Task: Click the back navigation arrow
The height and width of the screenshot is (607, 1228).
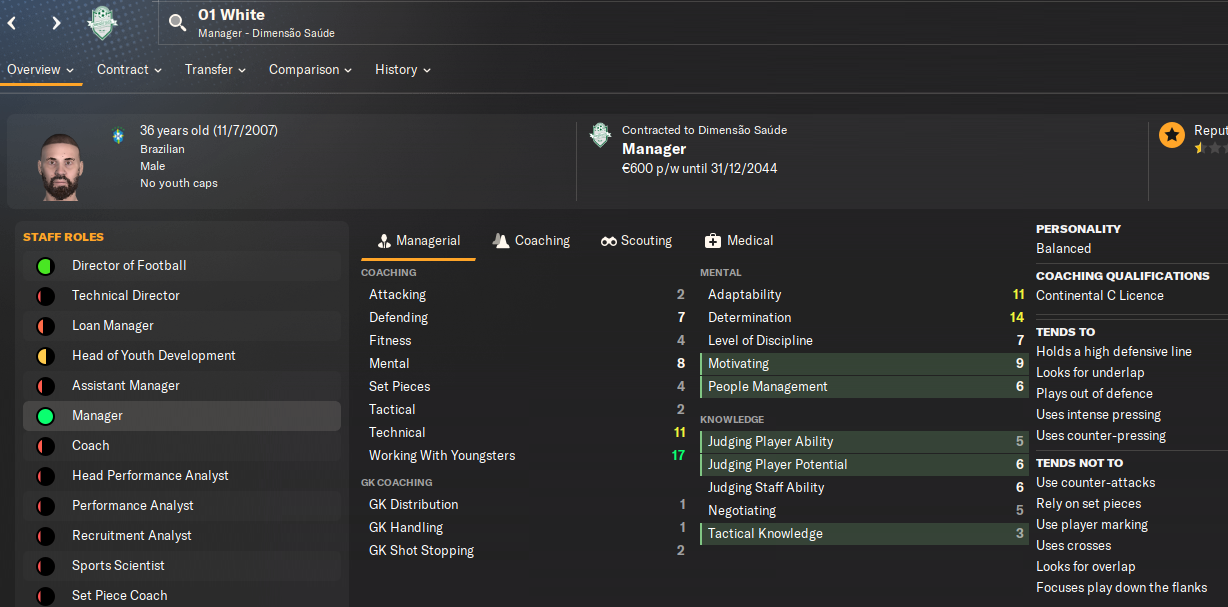Action: pyautogui.click(x=12, y=23)
